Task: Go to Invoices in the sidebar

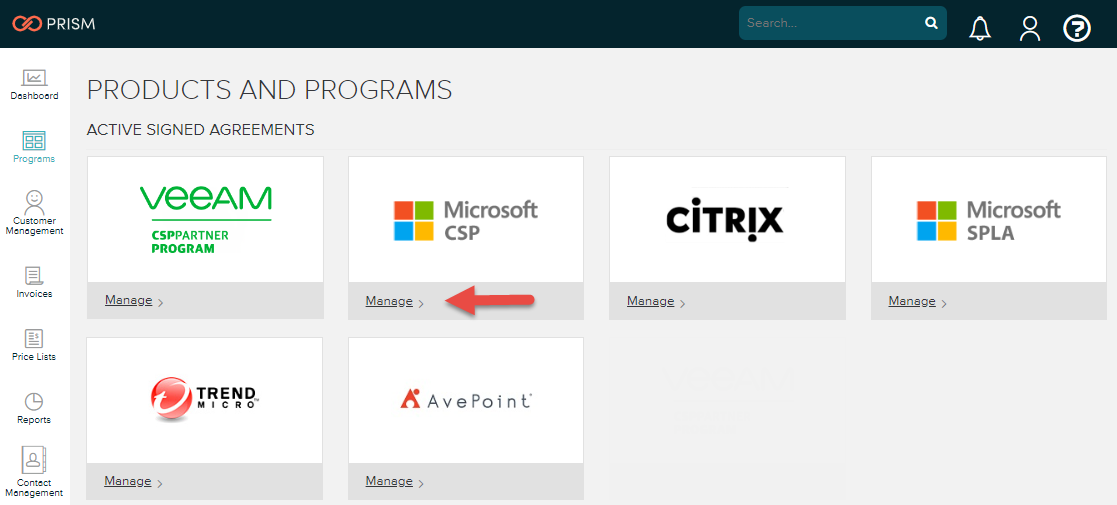Action: click(34, 282)
